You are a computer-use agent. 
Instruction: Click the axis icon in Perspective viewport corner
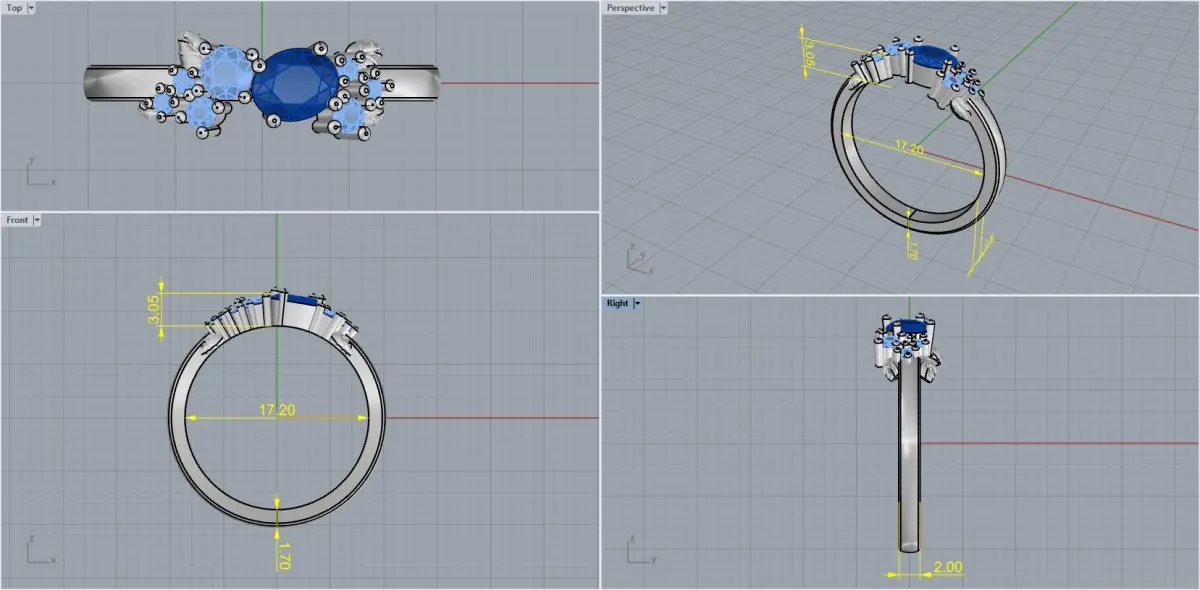(639, 259)
